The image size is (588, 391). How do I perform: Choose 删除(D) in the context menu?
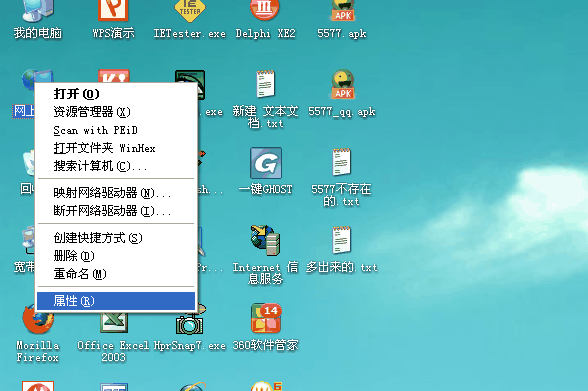click(116, 256)
